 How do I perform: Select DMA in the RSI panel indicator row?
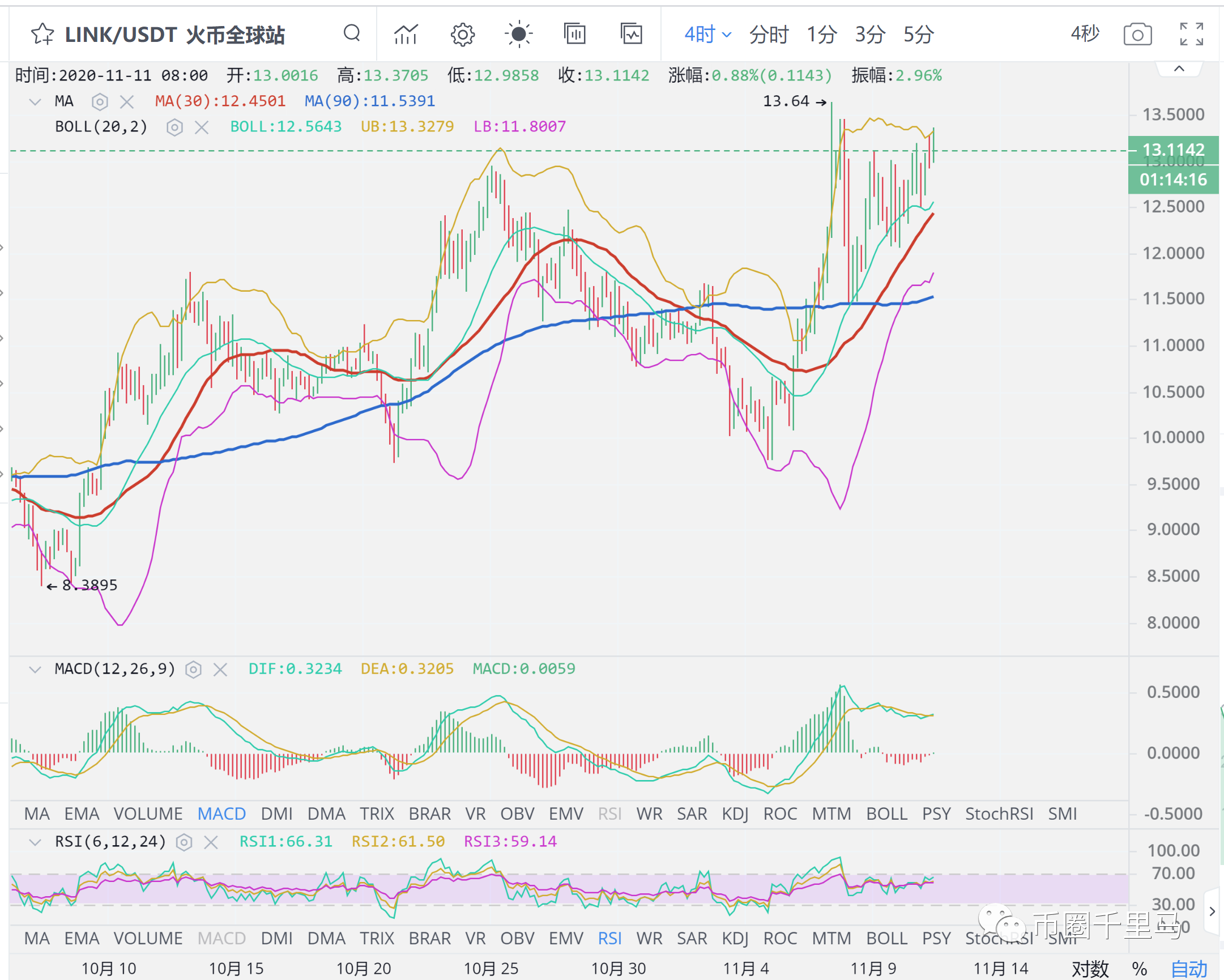pos(326,938)
